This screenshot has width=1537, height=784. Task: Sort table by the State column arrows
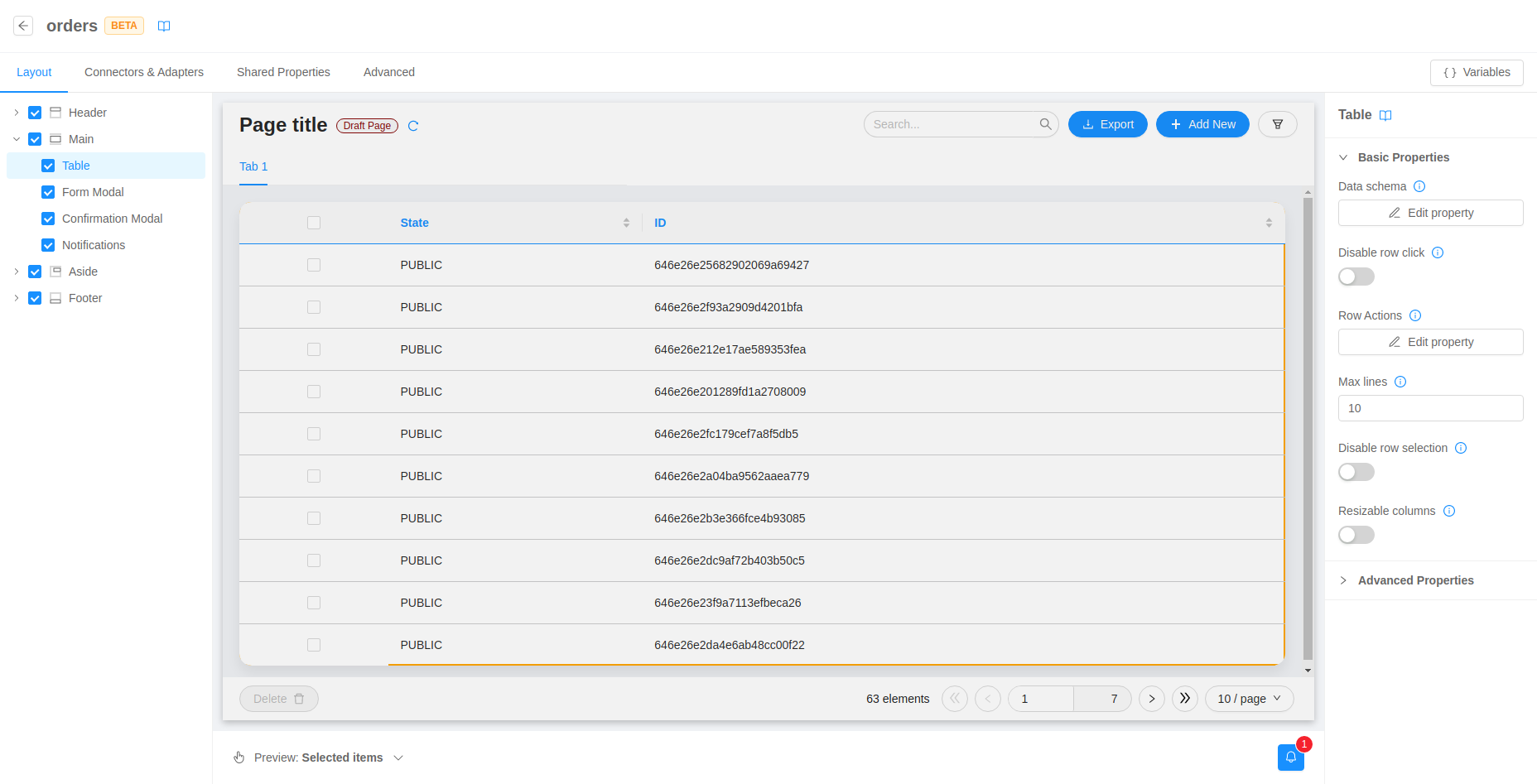[x=627, y=222]
